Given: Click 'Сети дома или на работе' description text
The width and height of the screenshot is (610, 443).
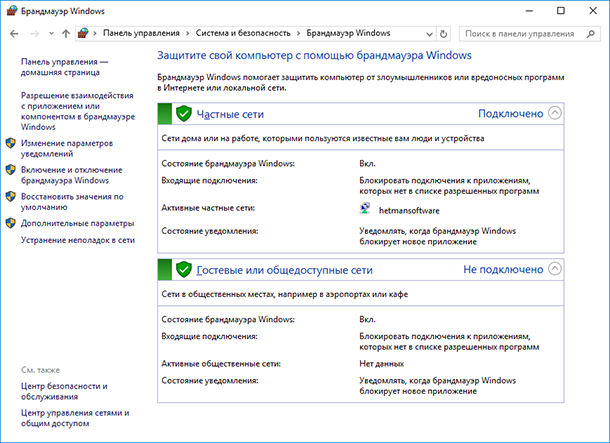Looking at the screenshot, I should (x=323, y=138).
